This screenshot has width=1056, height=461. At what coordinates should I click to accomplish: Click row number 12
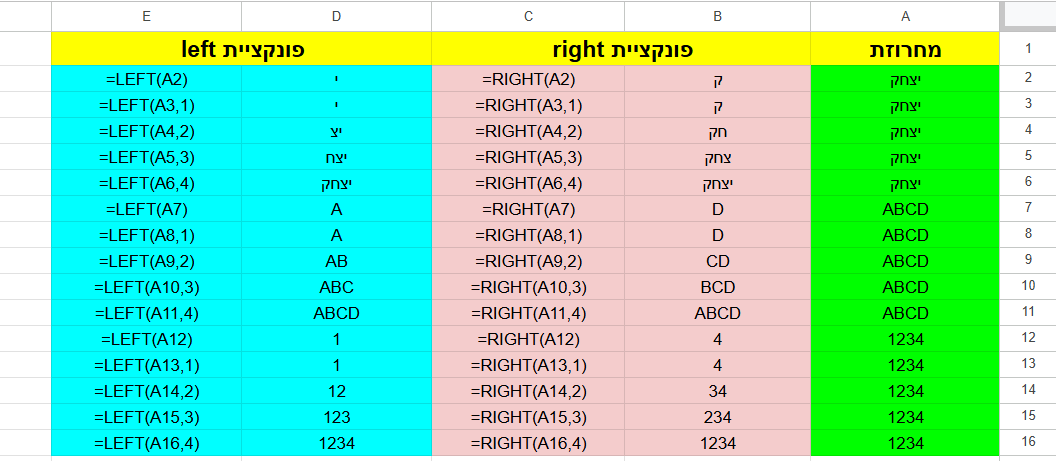point(1027,339)
